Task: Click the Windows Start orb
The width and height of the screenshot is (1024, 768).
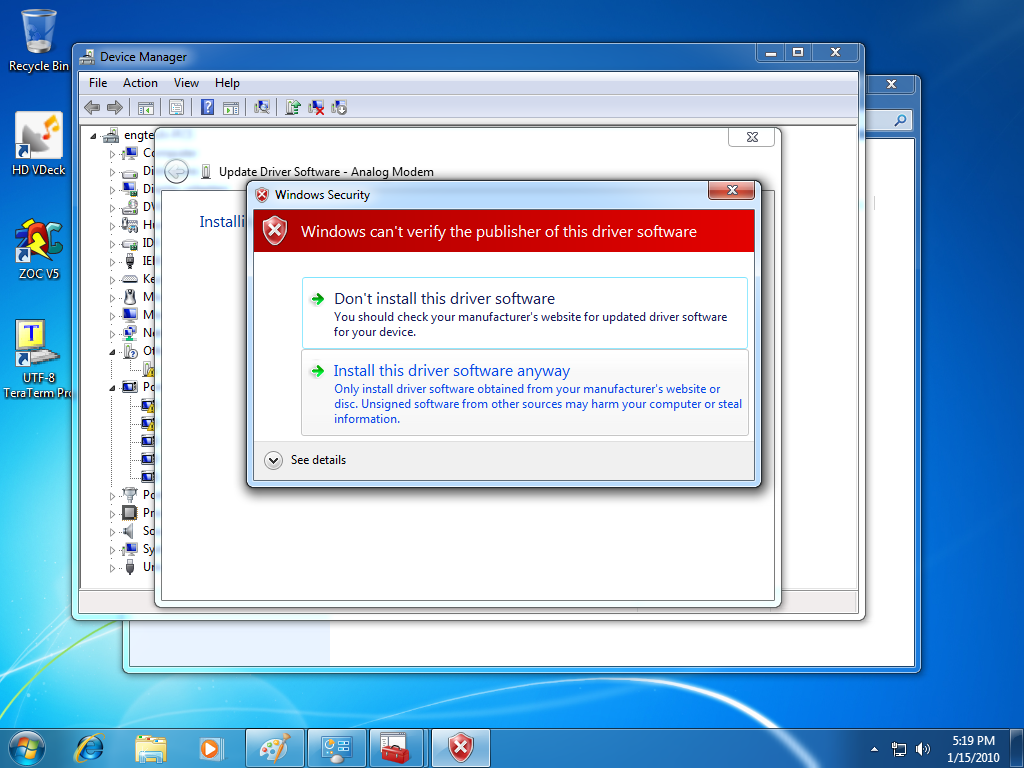Action: pyautogui.click(x=27, y=747)
